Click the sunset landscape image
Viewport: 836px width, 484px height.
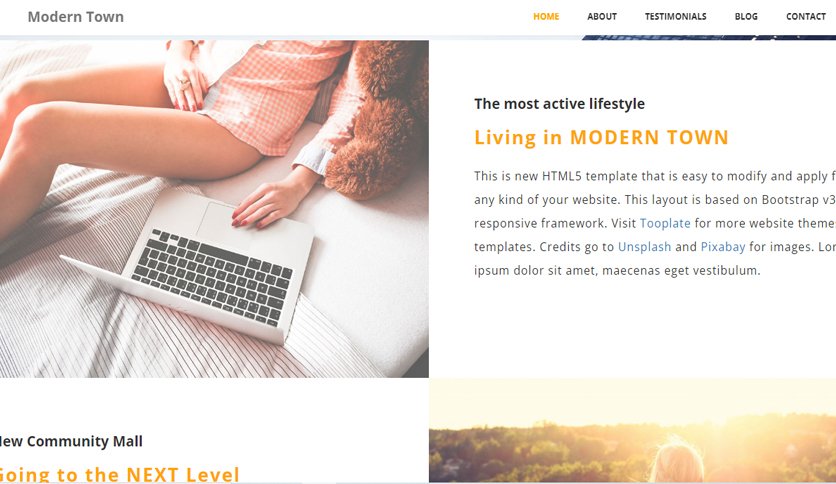632,431
